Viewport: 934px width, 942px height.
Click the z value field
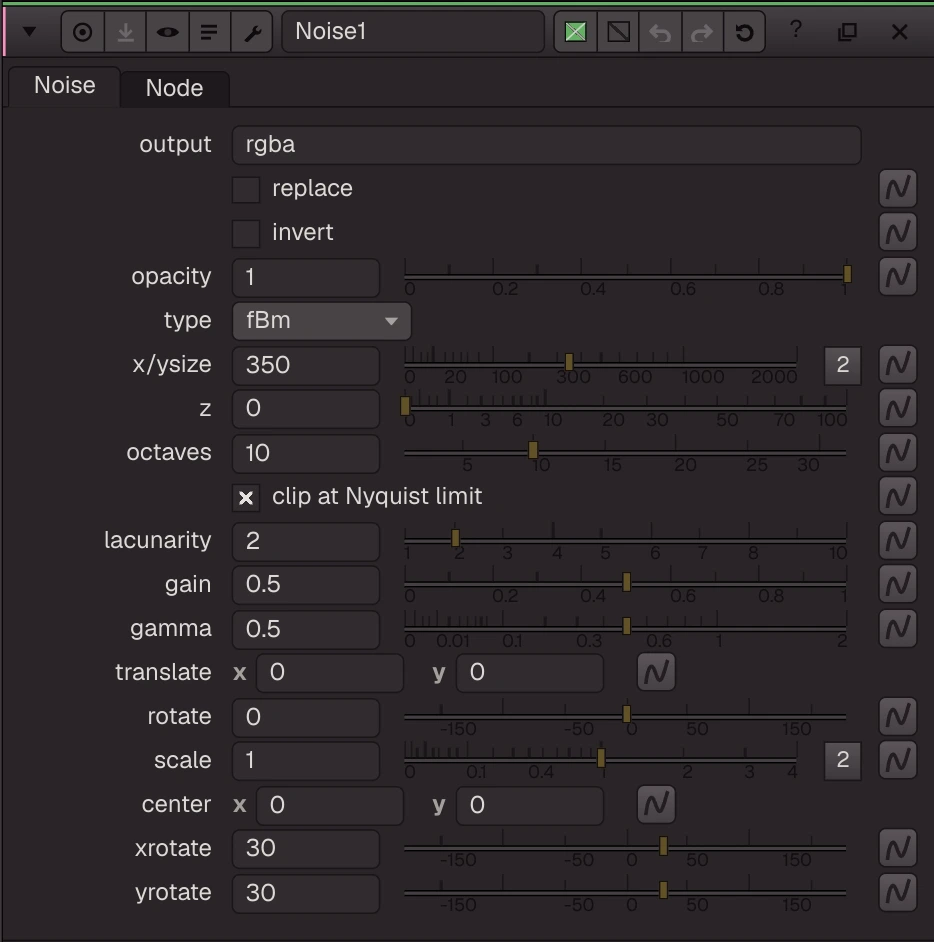pos(306,409)
